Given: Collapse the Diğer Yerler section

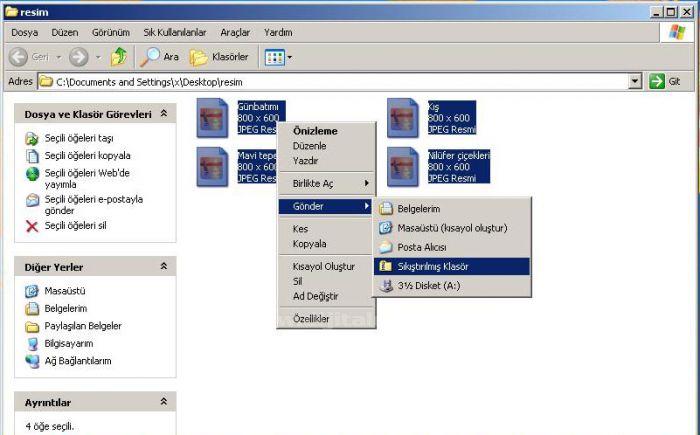Looking at the screenshot, I should [x=163, y=267].
